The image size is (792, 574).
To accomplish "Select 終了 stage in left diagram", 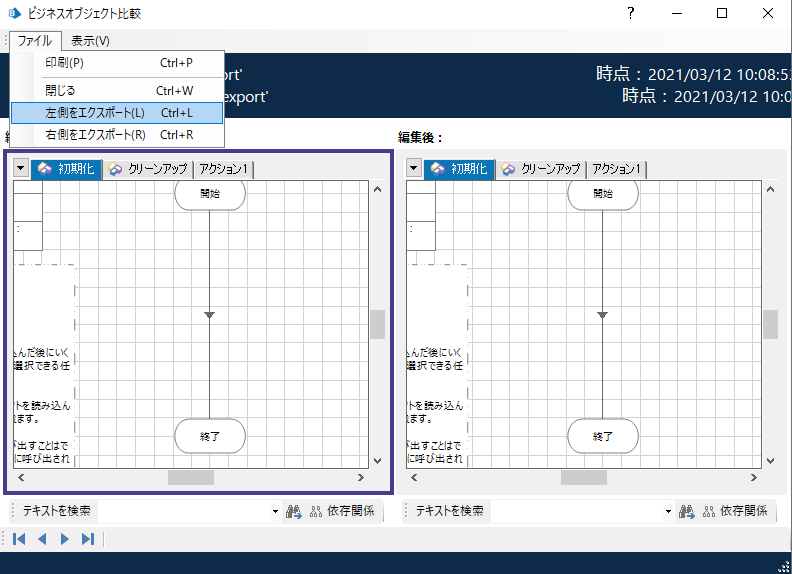I will point(210,436).
